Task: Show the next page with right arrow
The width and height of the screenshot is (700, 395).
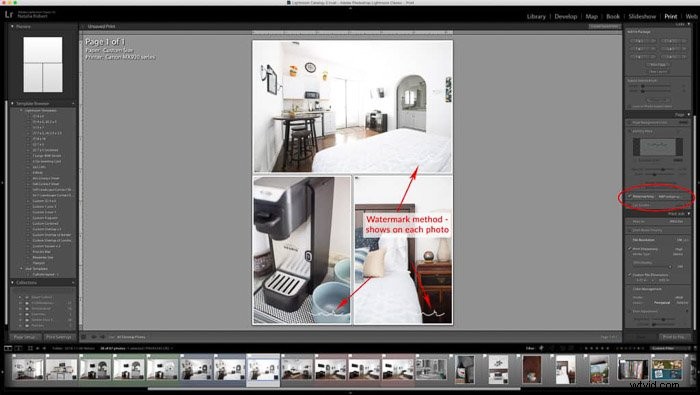Action: tap(102, 337)
